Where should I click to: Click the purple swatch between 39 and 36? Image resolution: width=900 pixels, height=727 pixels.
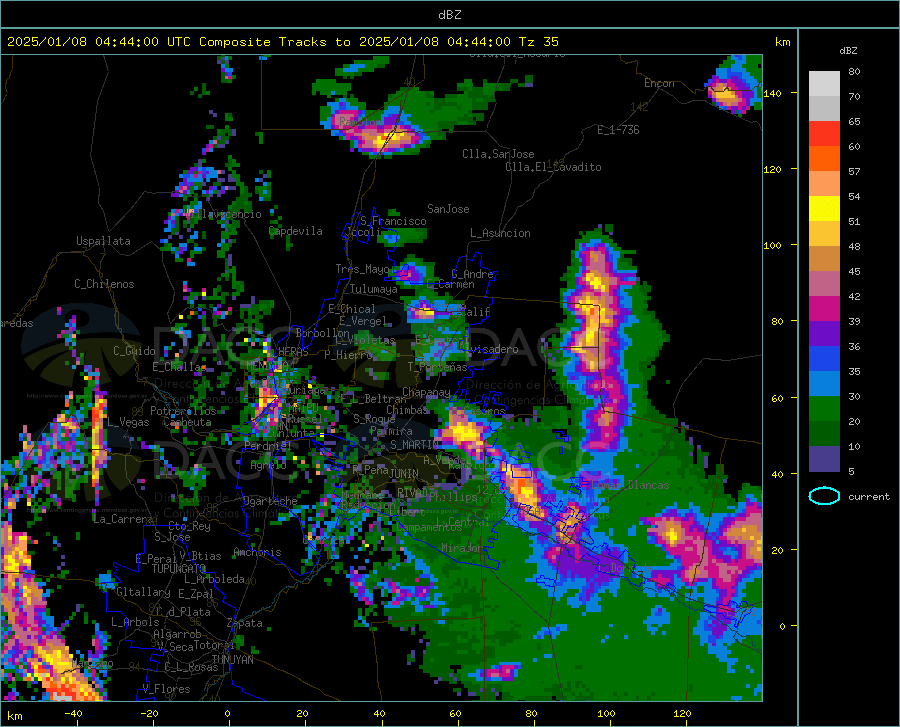[x=824, y=334]
